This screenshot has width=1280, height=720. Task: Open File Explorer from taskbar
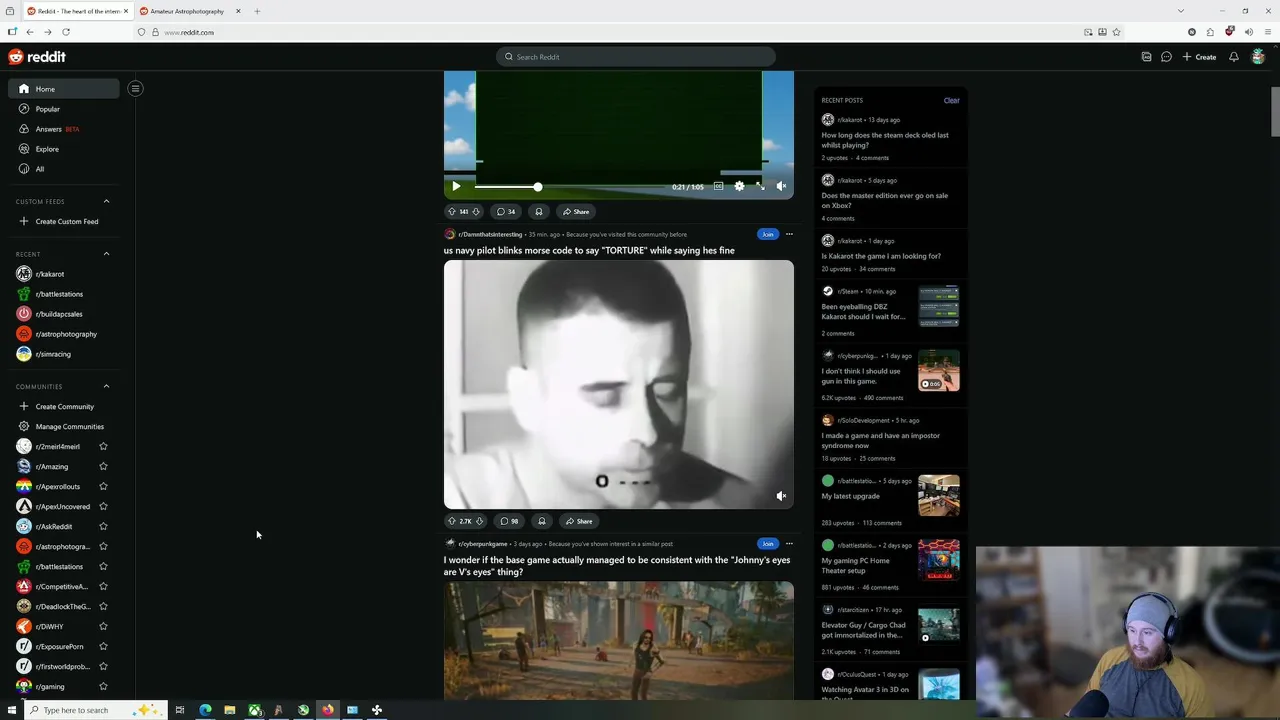pyautogui.click(x=230, y=710)
